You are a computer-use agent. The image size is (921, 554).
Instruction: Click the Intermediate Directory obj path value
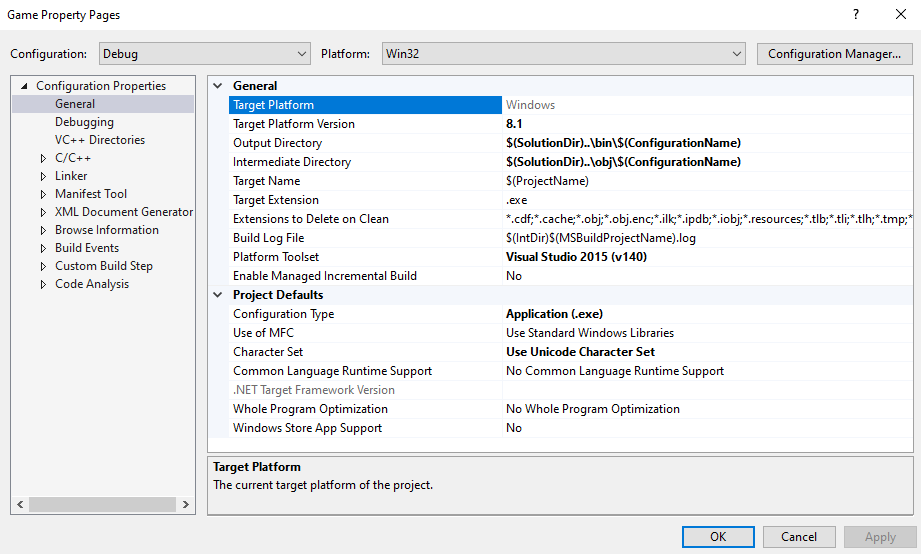623,162
